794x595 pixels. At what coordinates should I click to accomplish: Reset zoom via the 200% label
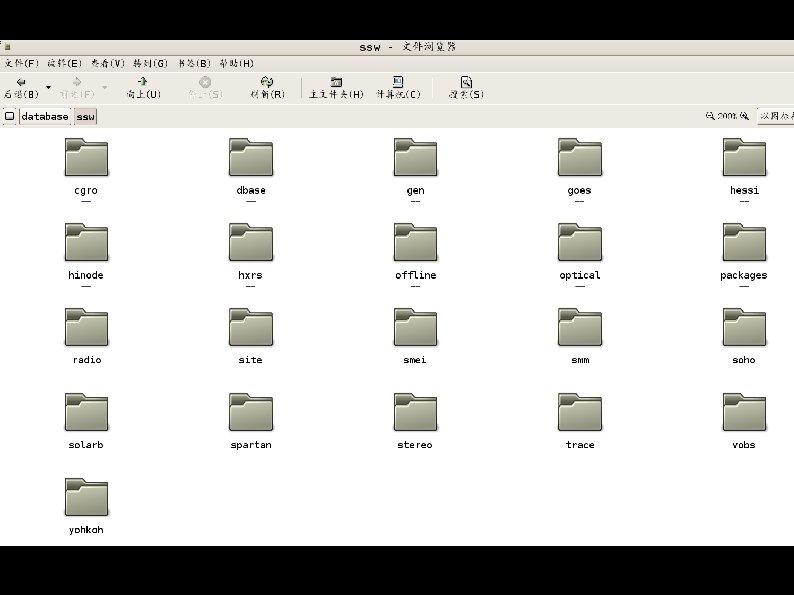[727, 116]
